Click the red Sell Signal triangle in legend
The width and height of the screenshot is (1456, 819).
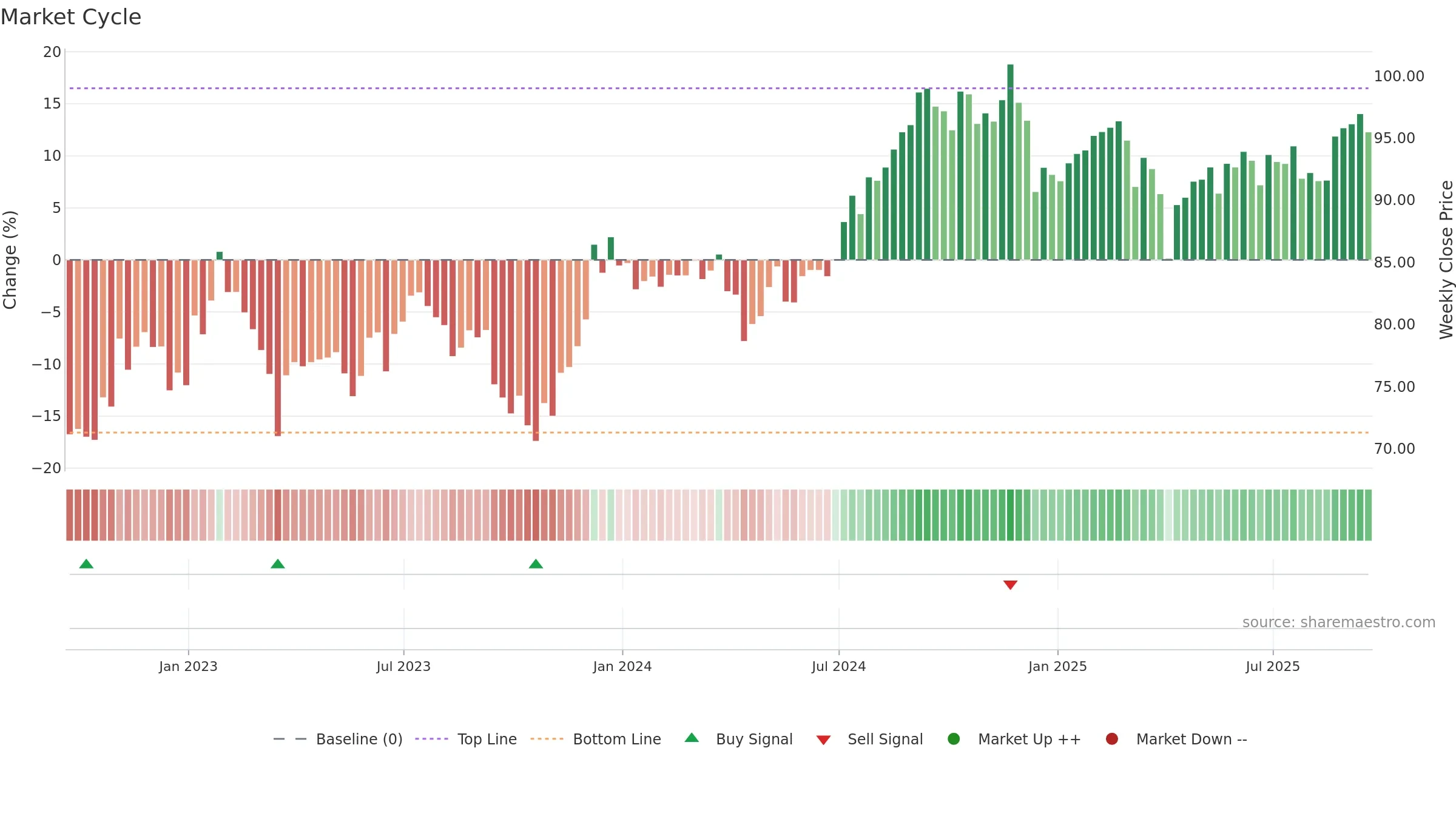pos(823,740)
